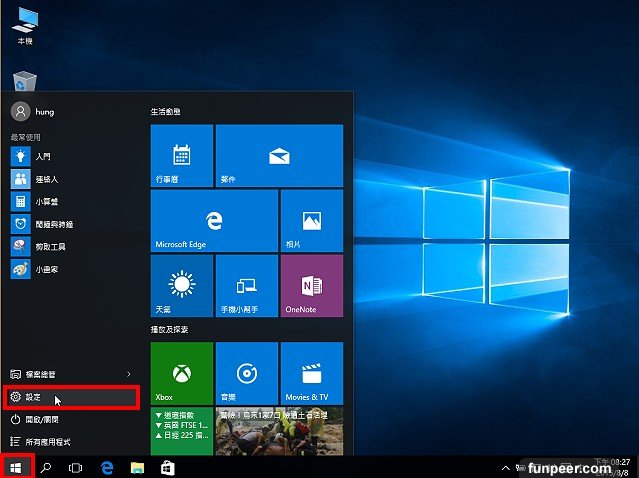Open the Movies & TV tile
The height and width of the screenshot is (478, 639).
311,372
